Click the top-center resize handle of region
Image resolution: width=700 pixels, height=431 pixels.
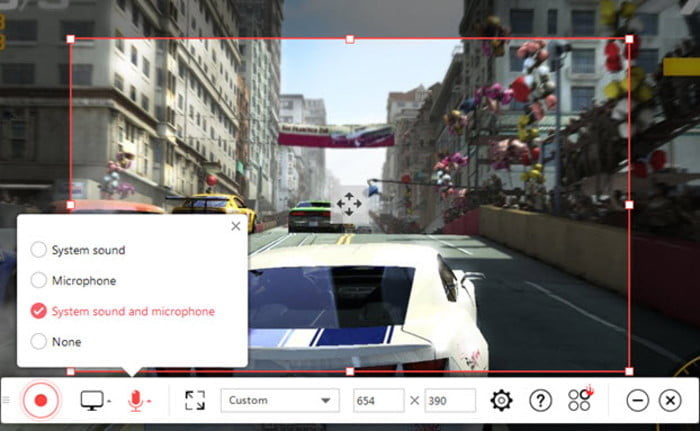[x=349, y=39]
